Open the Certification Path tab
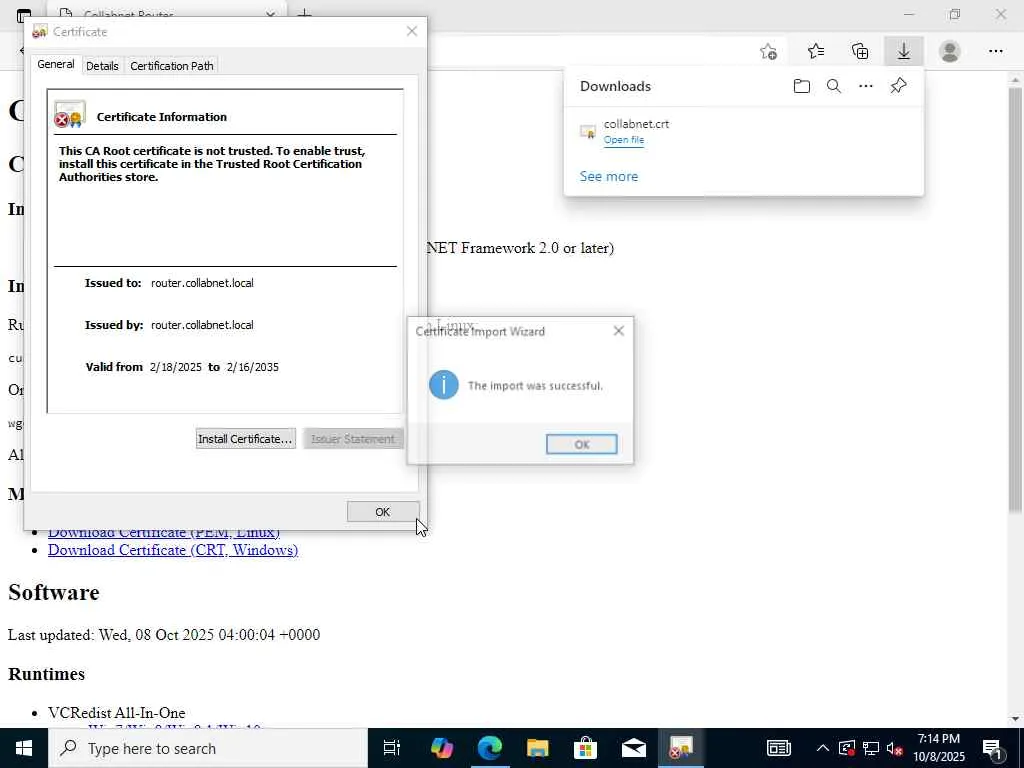This screenshot has height=768, width=1024. [172, 66]
